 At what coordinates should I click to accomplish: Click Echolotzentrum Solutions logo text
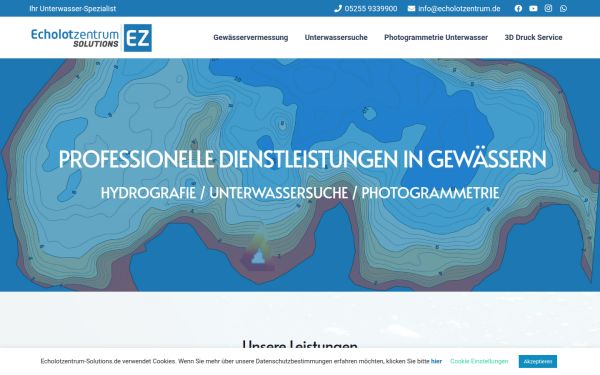pyautogui.click(x=75, y=38)
